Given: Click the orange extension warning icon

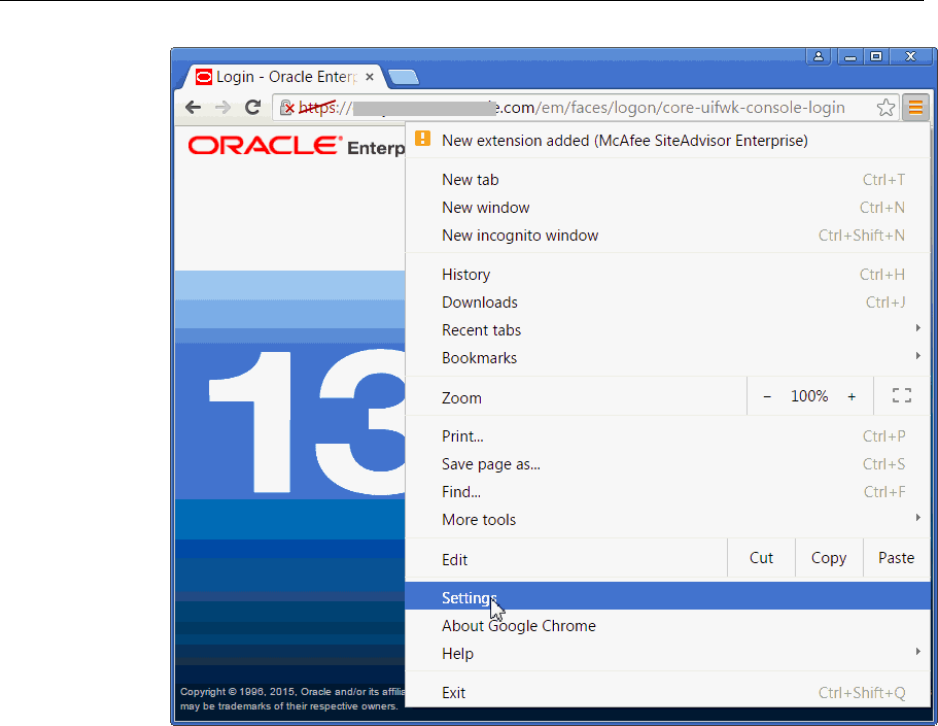Looking at the screenshot, I should pos(422,139).
